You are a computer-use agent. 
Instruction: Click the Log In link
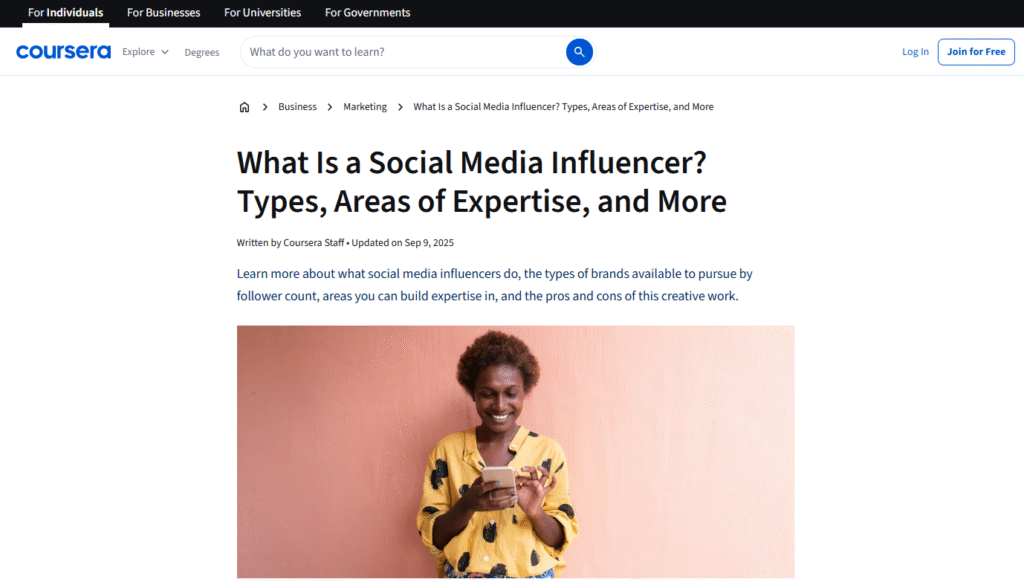tap(915, 52)
